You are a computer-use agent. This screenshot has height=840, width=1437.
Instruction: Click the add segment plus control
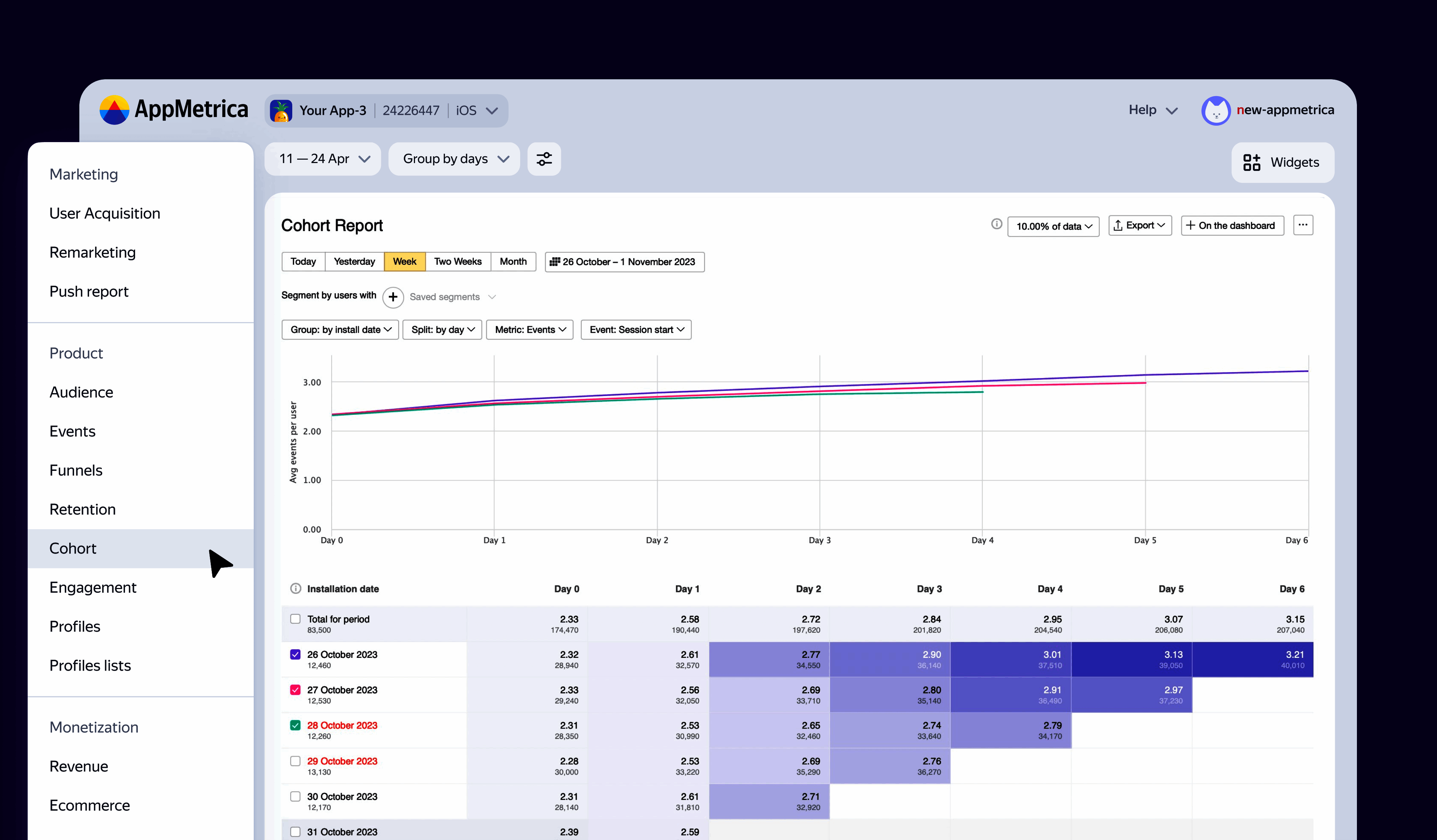coord(393,297)
